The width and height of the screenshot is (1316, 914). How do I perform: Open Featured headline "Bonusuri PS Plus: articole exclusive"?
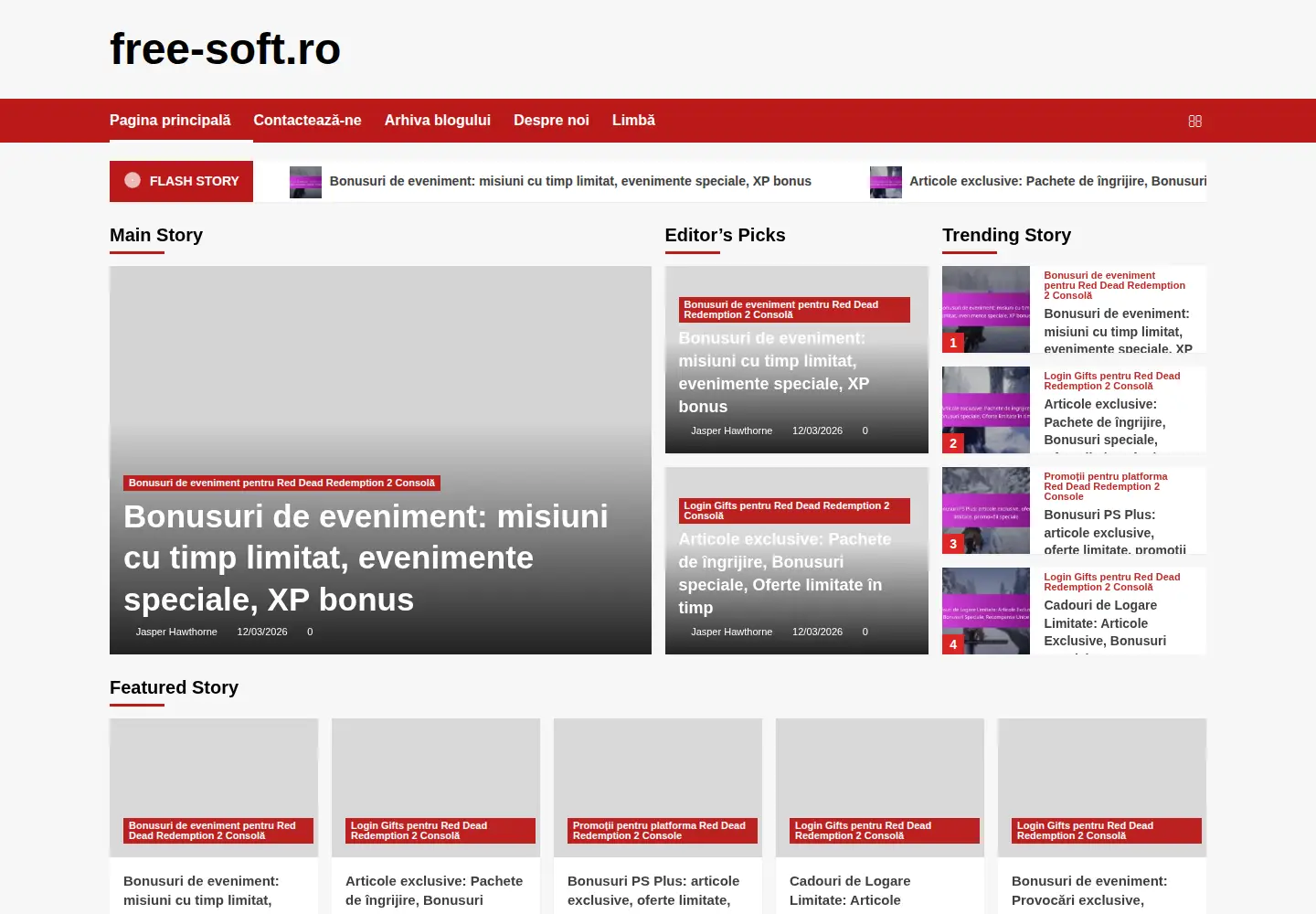pyautogui.click(x=653, y=890)
